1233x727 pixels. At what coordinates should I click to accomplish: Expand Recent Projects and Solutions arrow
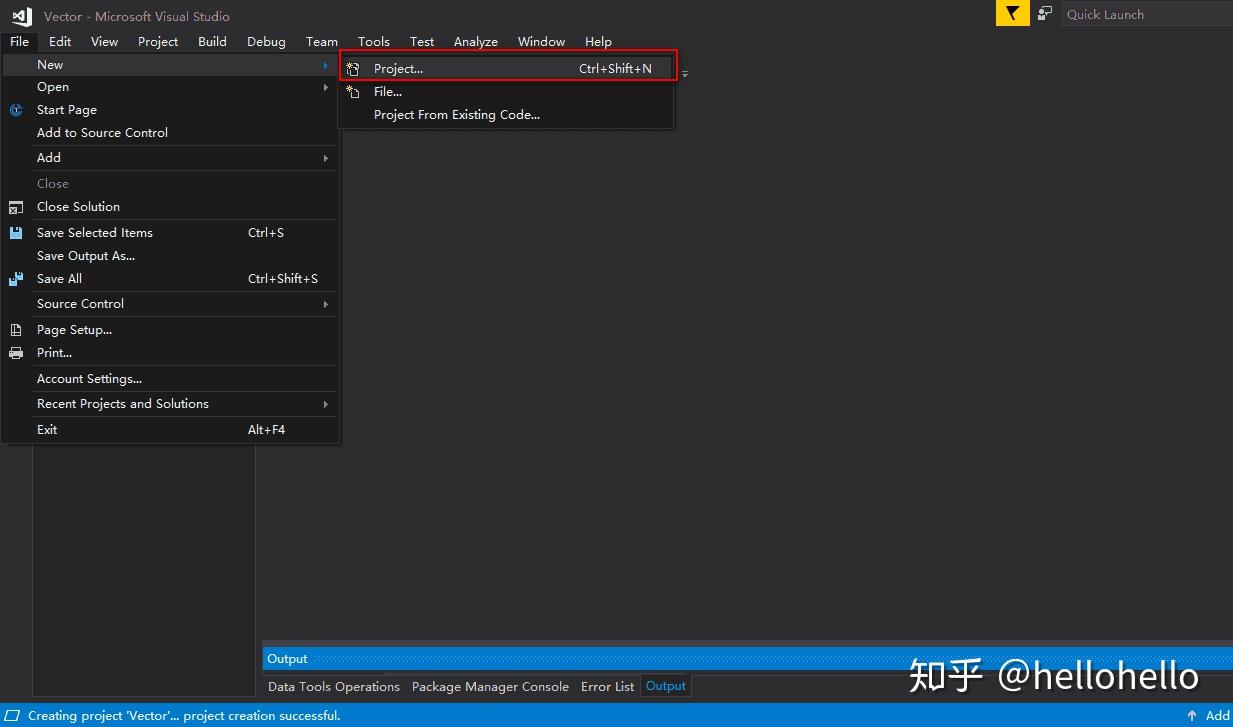point(325,404)
